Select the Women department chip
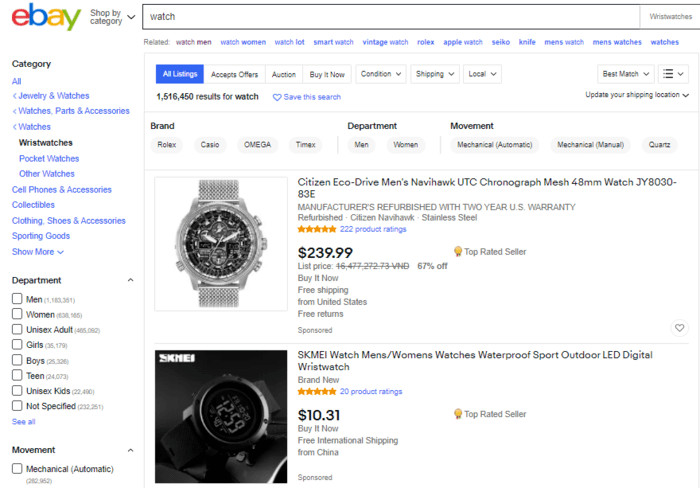This screenshot has height=488, width=700. point(406,145)
